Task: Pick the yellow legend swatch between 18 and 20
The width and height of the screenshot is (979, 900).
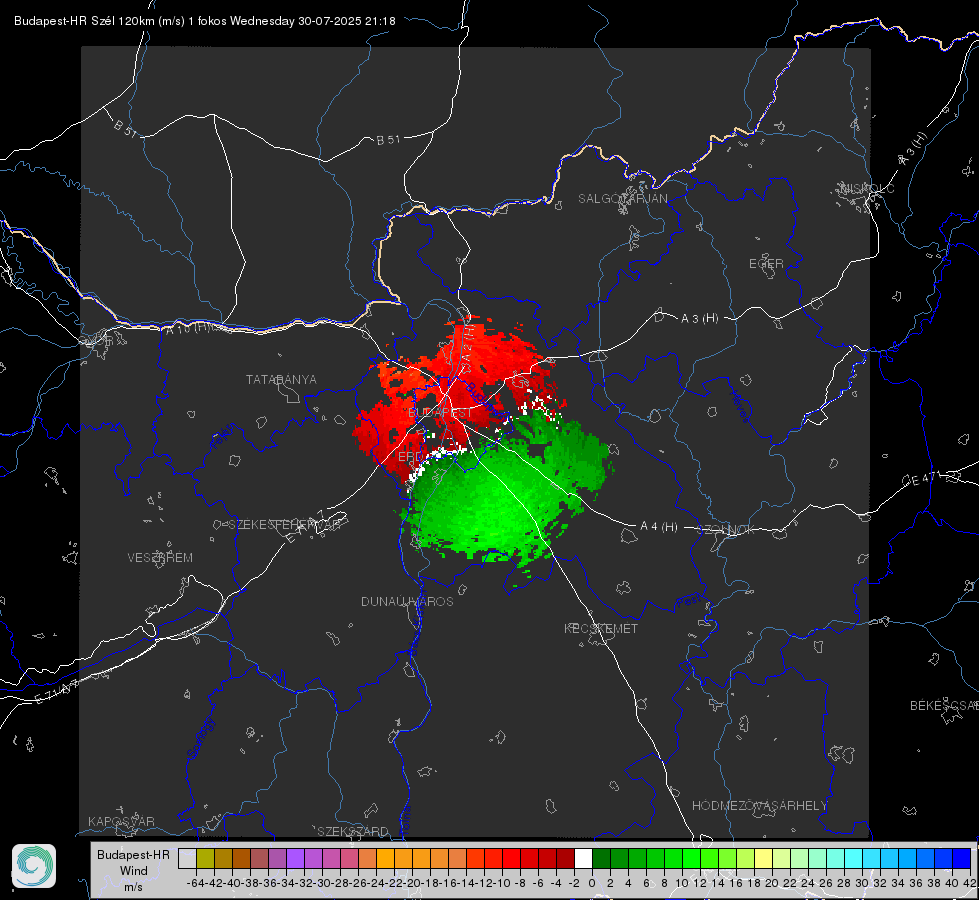Action: 763,858
